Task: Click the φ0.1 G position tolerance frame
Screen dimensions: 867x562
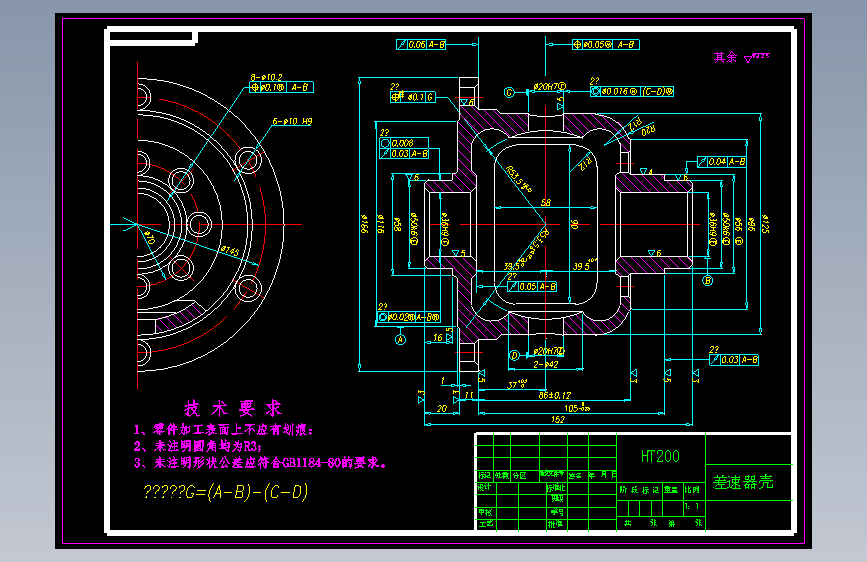Action: tap(413, 97)
